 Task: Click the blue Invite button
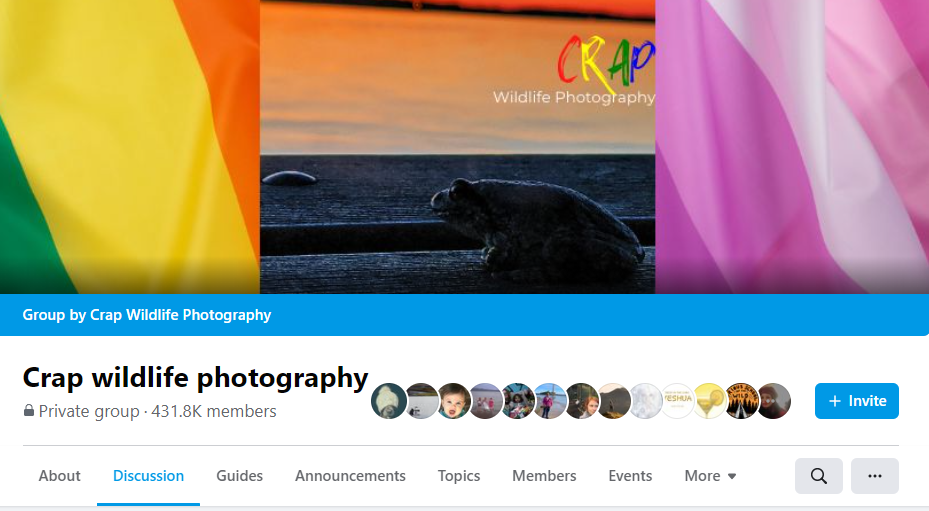[857, 401]
